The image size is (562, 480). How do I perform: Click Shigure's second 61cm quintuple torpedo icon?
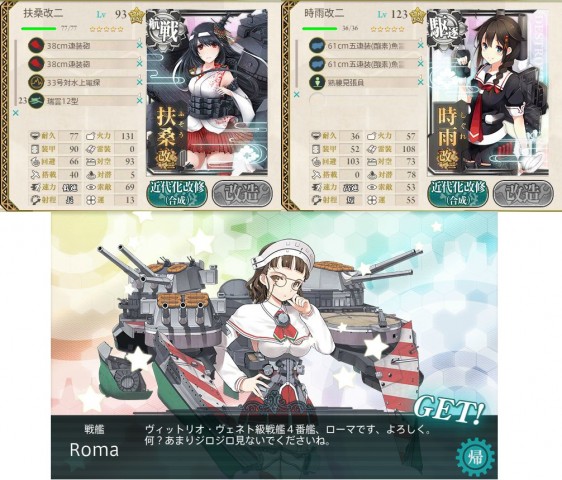(317, 64)
